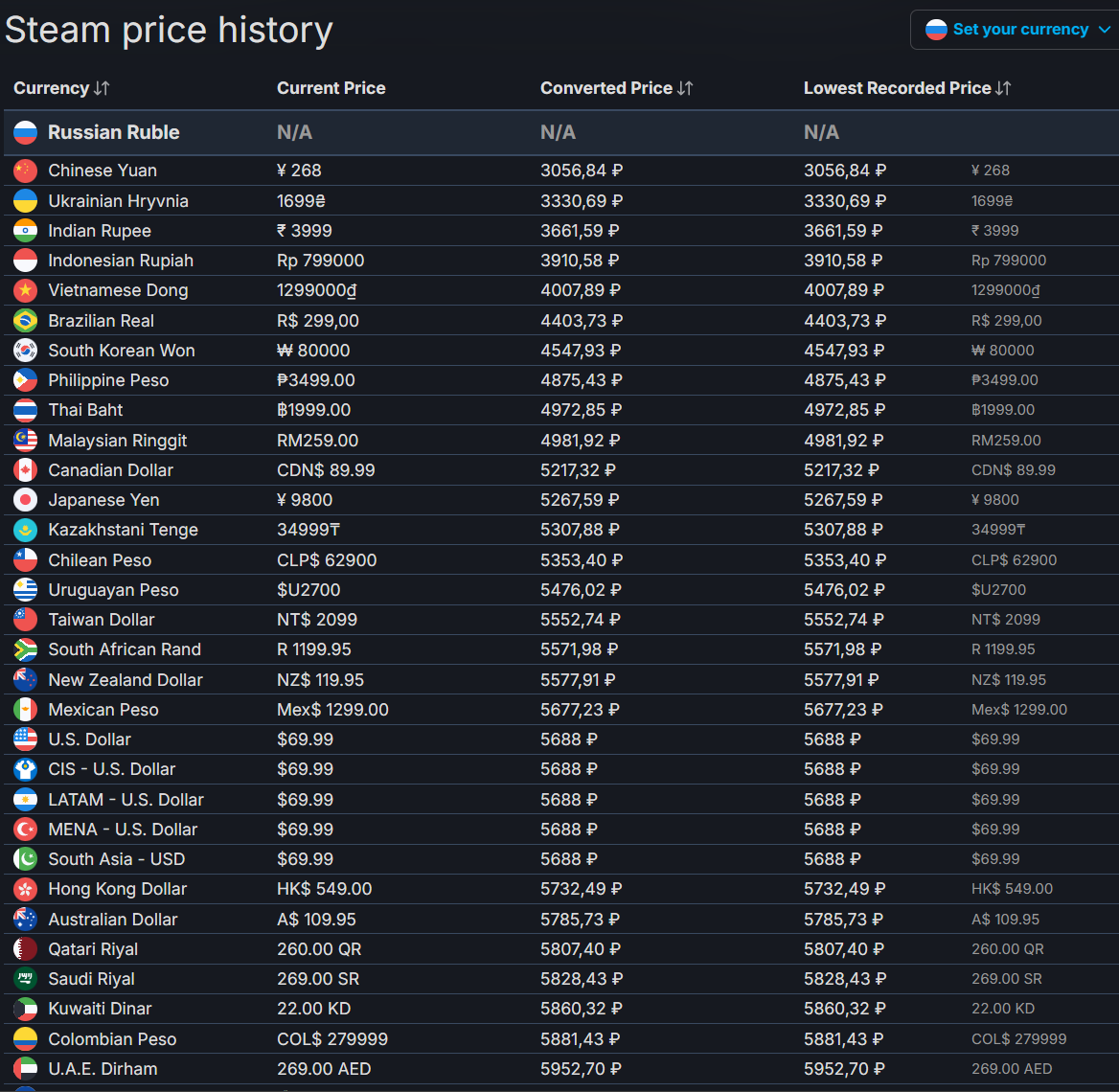This screenshot has width=1119, height=1092.
Task: Click the Indonesian Rupiah flag icon
Action: 26,261
